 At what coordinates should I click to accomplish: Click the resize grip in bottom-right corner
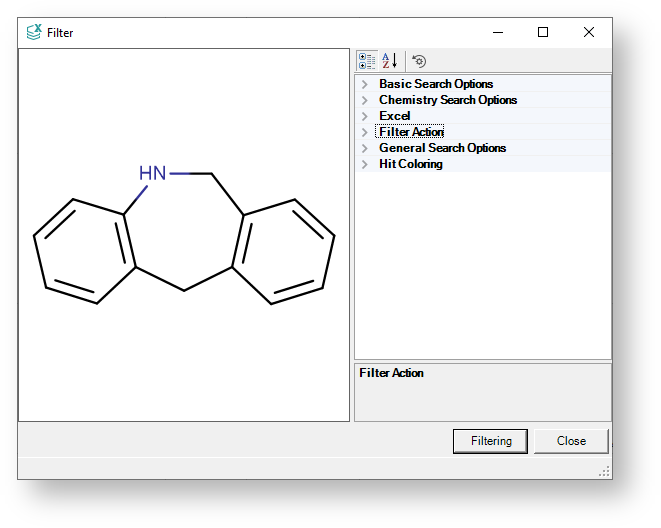[x=604, y=471]
